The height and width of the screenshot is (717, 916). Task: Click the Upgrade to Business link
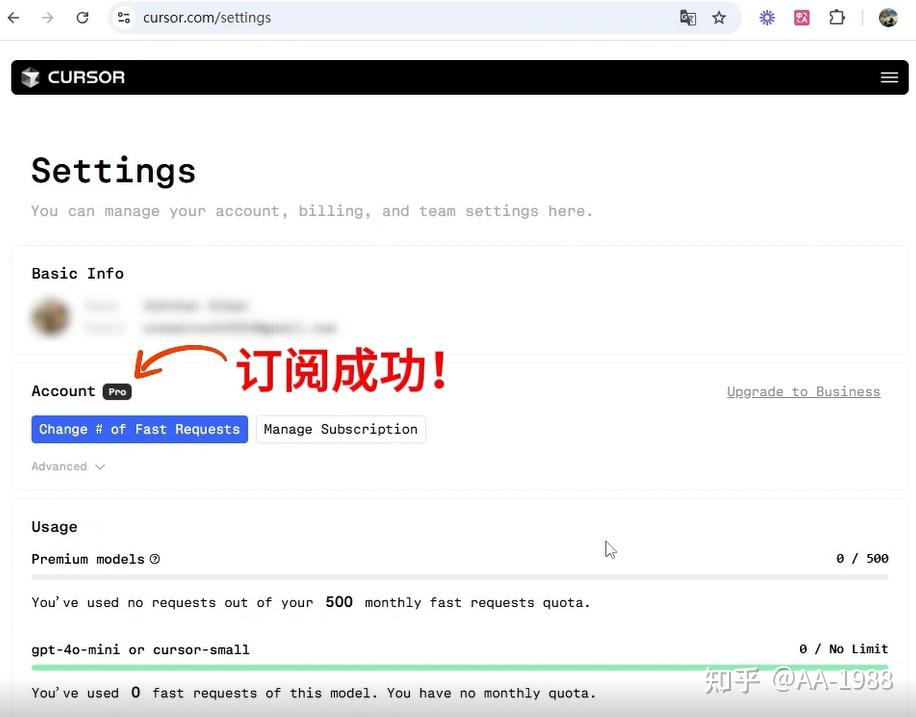[803, 391]
